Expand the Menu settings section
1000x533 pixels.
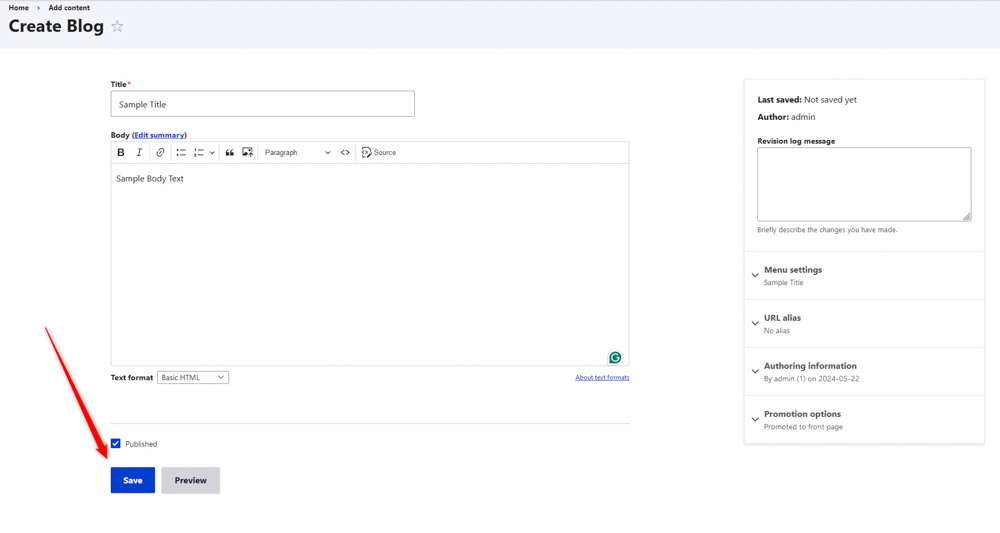[864, 275]
